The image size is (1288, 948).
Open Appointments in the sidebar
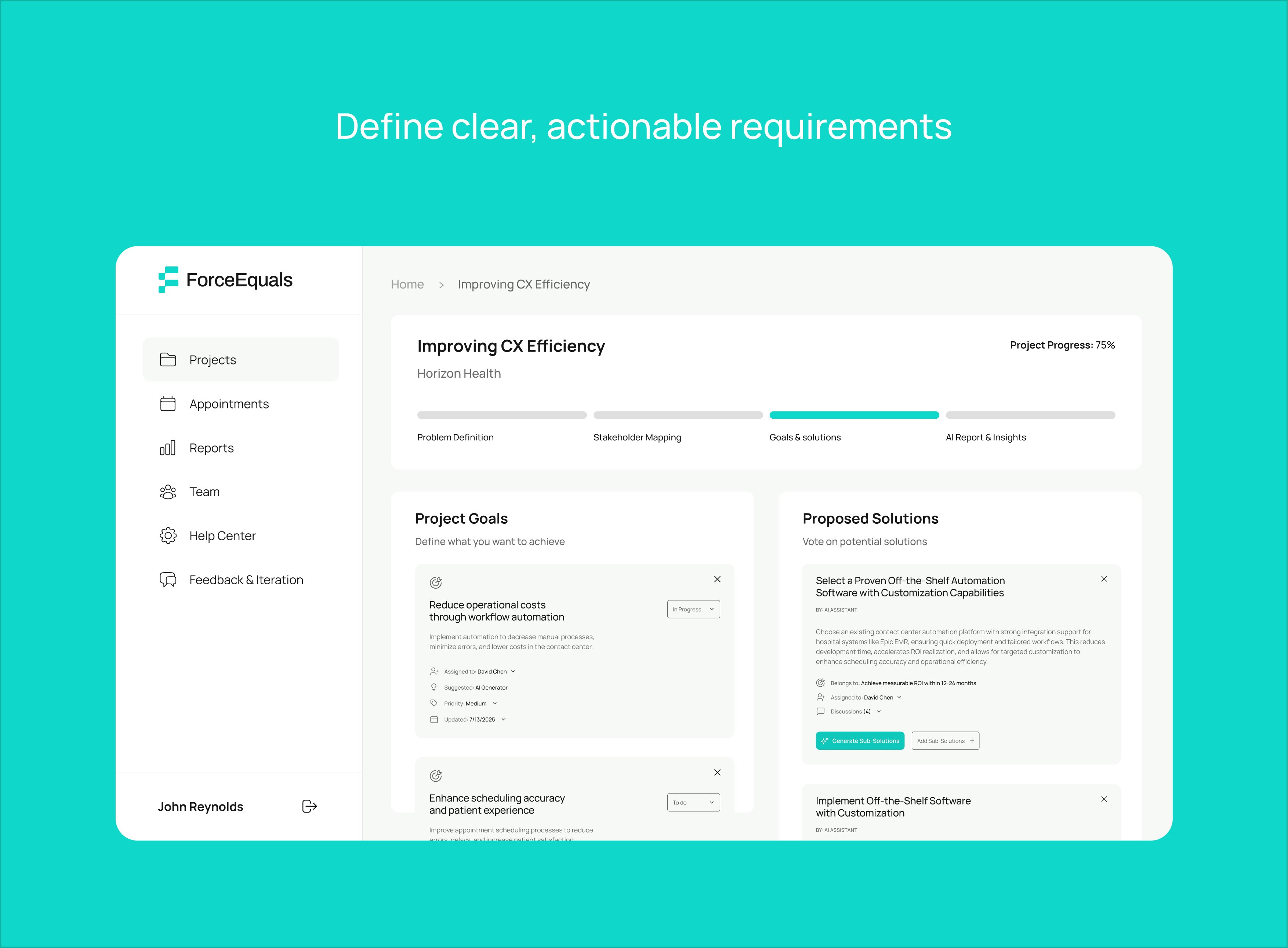point(240,403)
